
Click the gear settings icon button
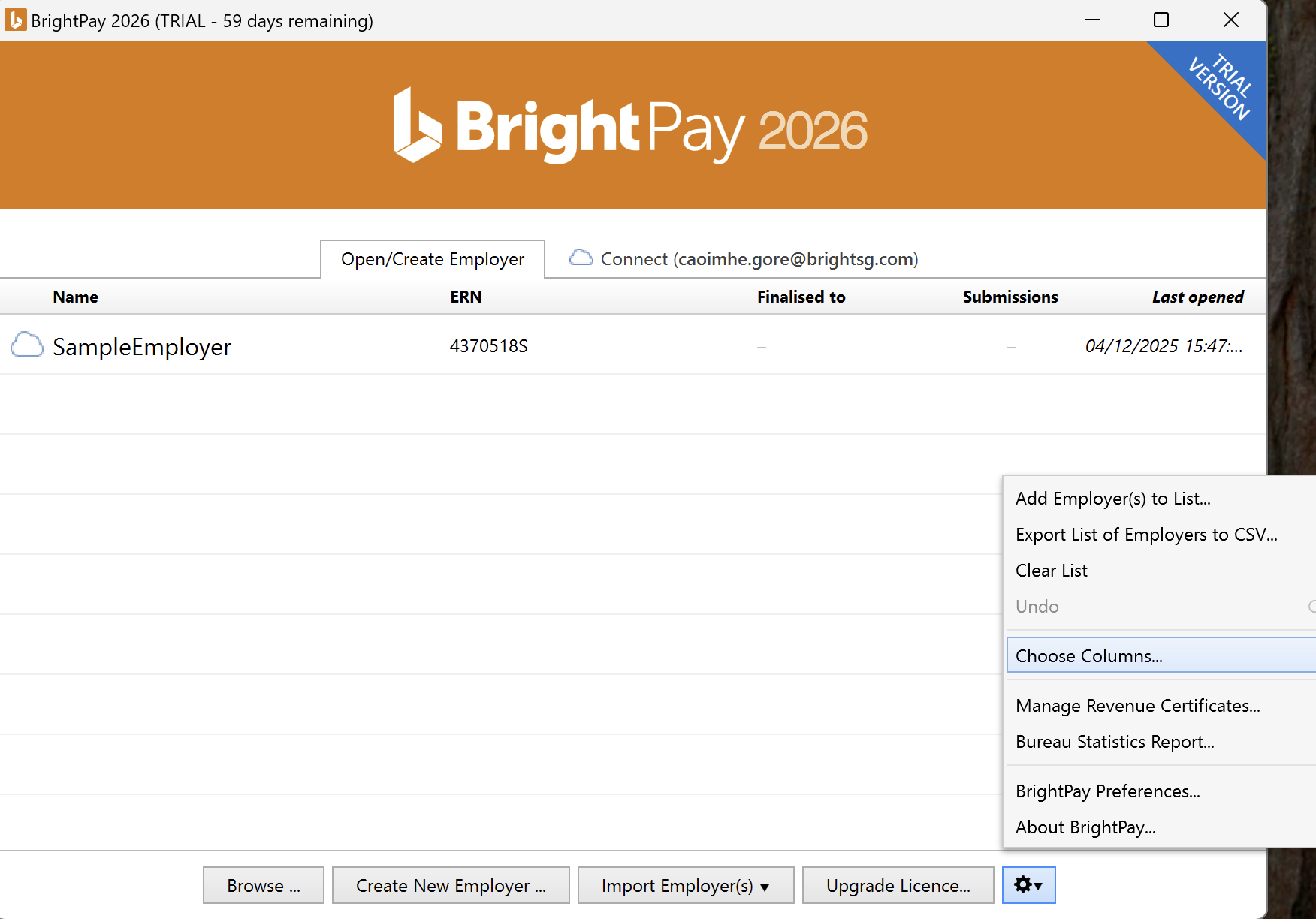1028,885
